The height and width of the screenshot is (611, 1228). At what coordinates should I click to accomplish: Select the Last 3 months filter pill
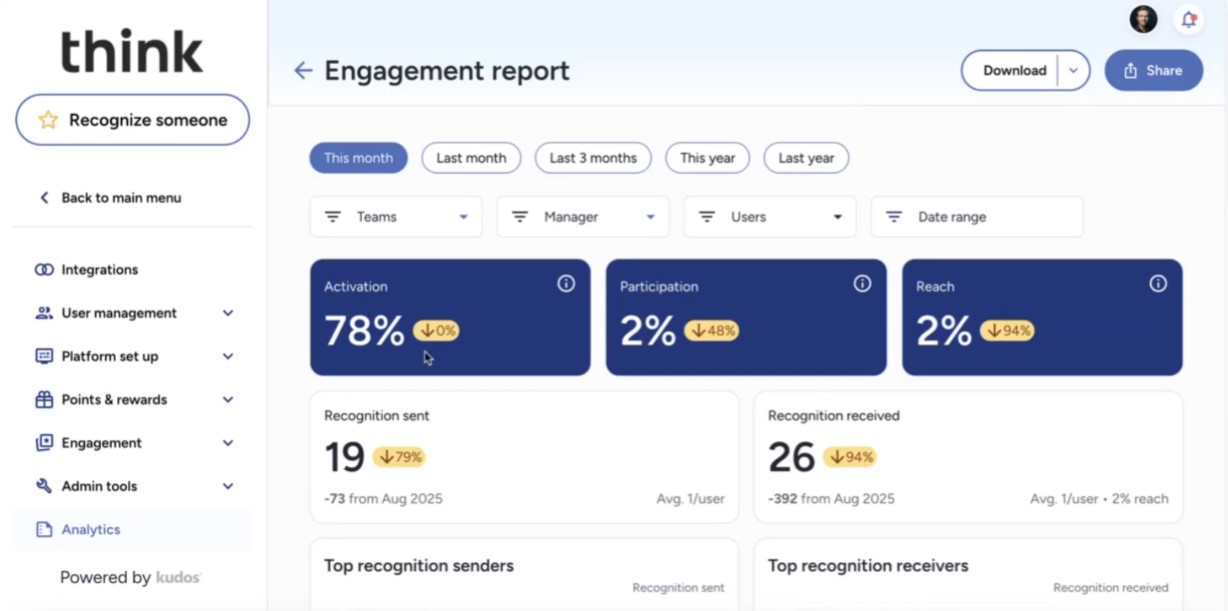click(593, 157)
